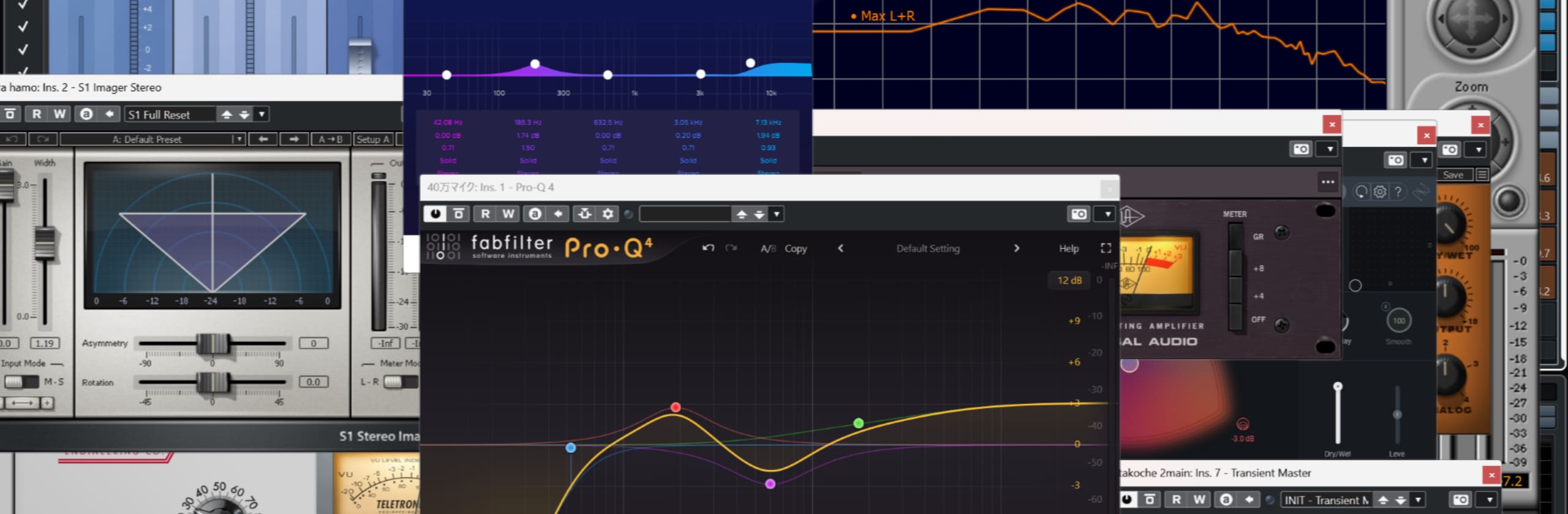Toggle Transient Master plugin power button

coord(1128,499)
